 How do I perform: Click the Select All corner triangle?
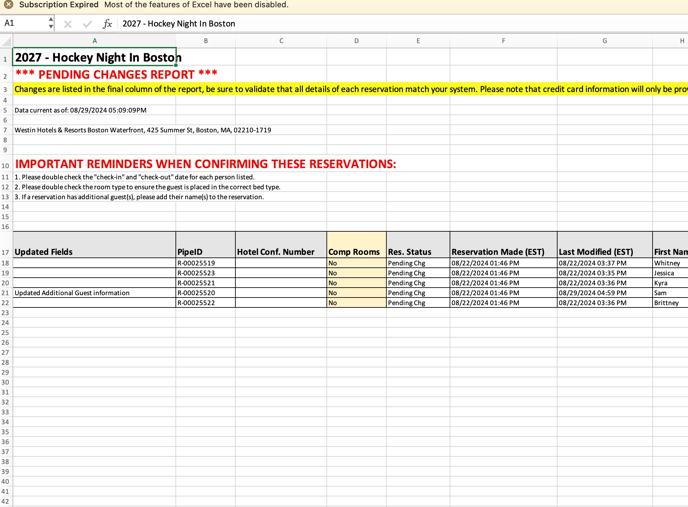point(6,41)
